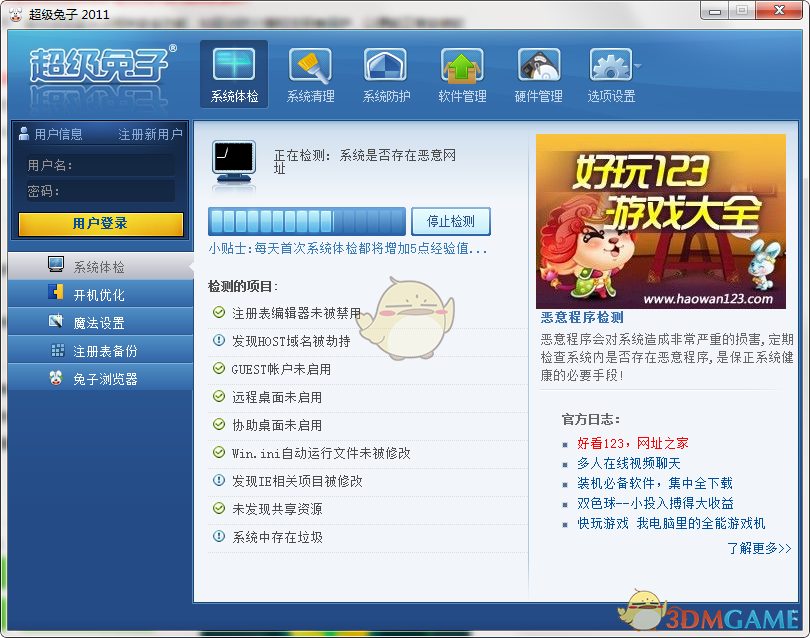The image size is (810, 638).
Task: Click the warning icon beside 发现IE相关项目被修改
Action: [x=219, y=480]
